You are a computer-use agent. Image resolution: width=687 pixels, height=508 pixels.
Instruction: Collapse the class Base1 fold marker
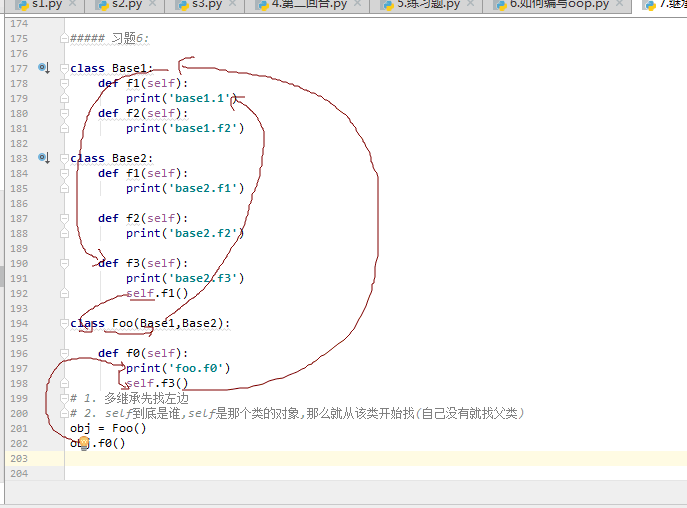click(x=66, y=68)
